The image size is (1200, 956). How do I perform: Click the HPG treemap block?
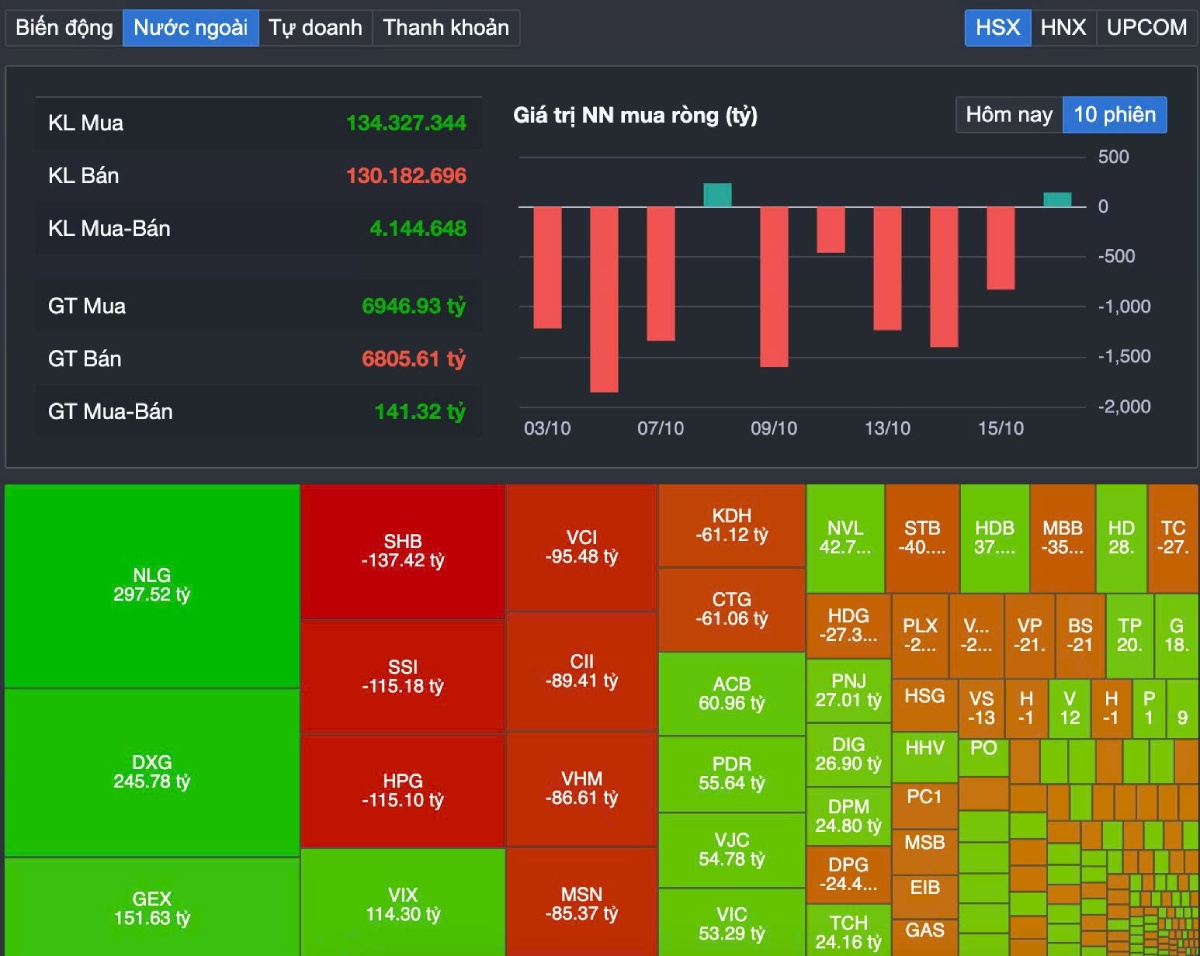pos(402,790)
